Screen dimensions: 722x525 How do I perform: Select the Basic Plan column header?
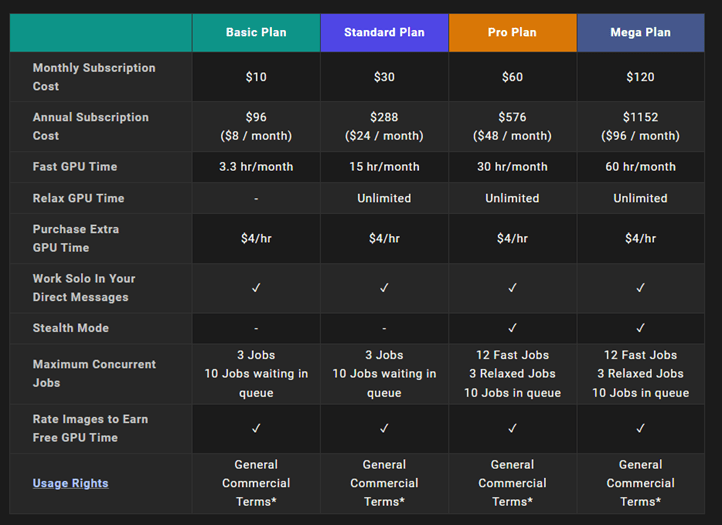click(x=256, y=32)
